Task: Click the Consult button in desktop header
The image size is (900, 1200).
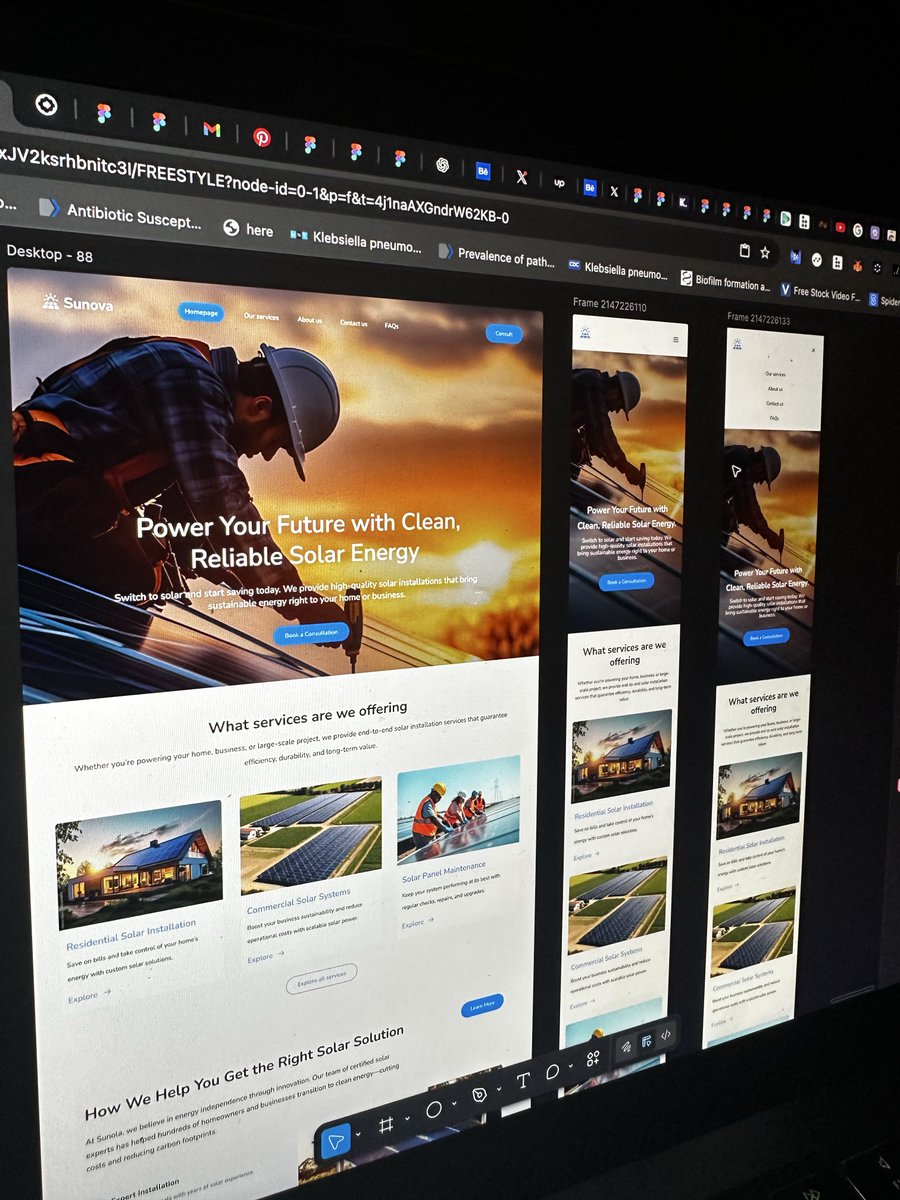Action: [x=504, y=333]
